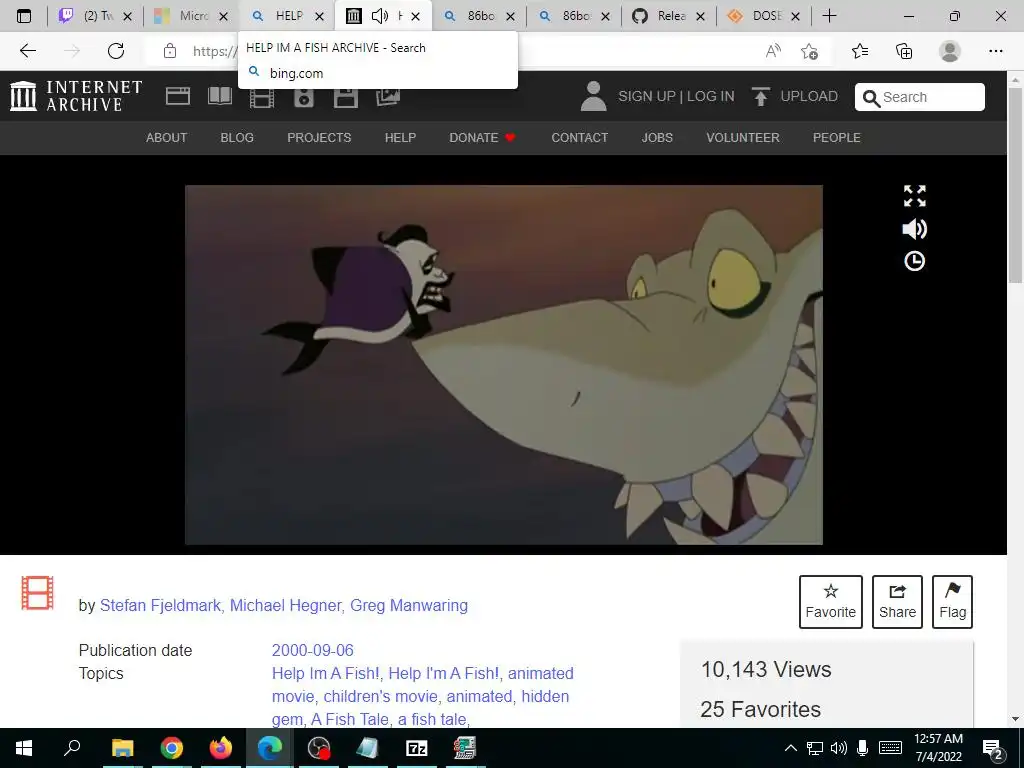Screen dimensions: 1024x768
Task: Open the DONATE link
Action: [x=482, y=138]
